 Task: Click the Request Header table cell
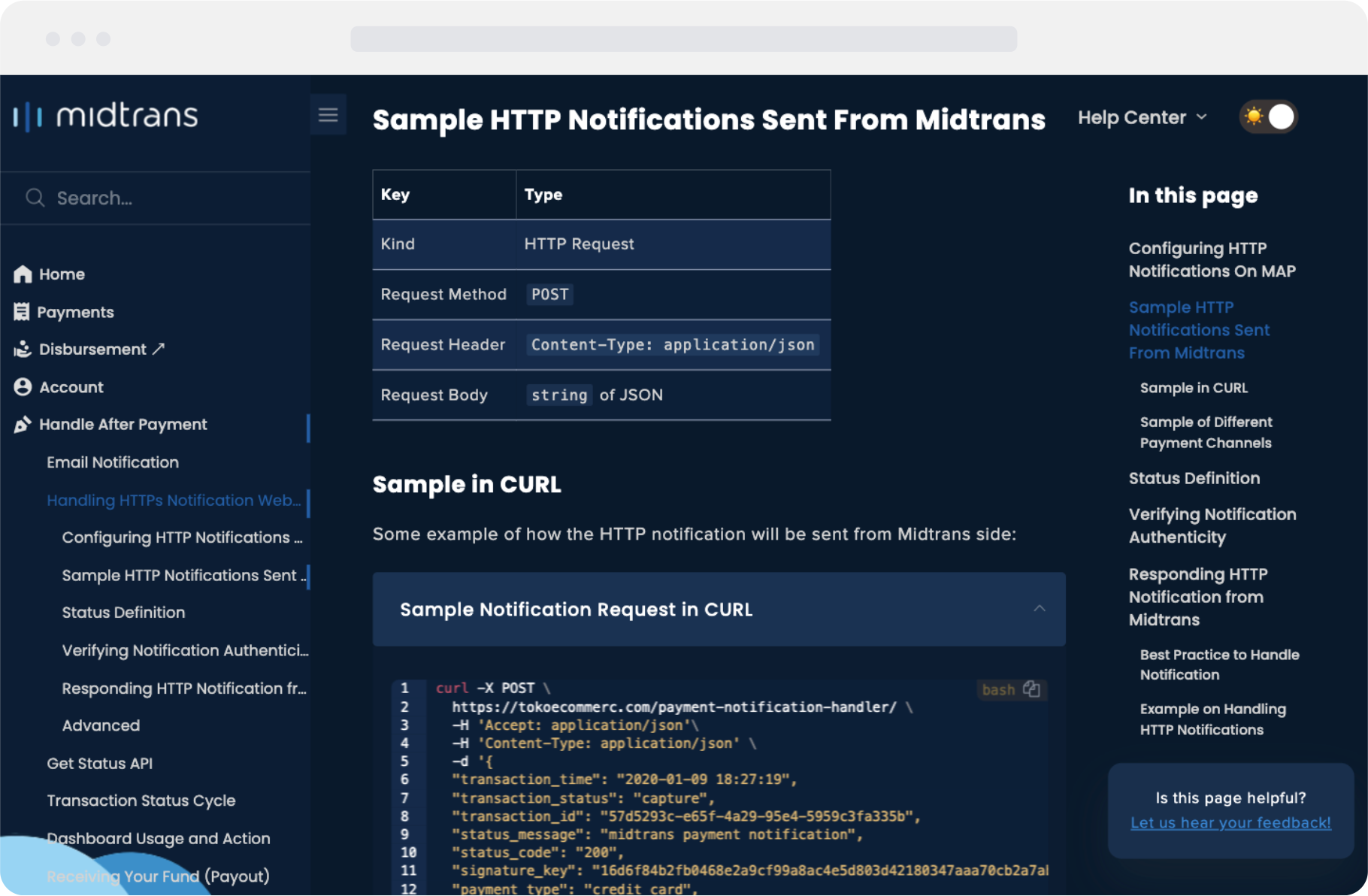tap(443, 345)
